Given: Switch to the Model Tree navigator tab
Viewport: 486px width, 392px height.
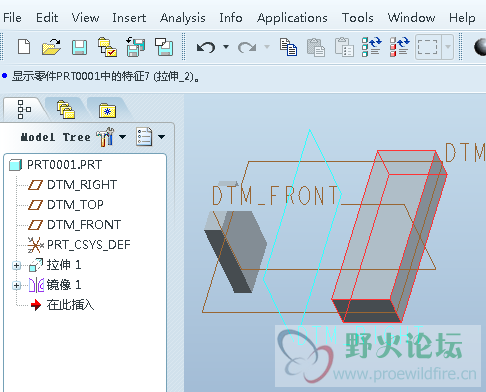Looking at the screenshot, I should tap(24, 109).
